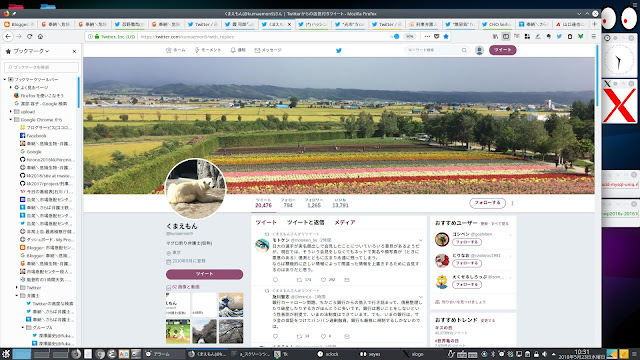The height and width of the screenshot is (360, 640).
Task: Switch to the CHO Seiho Twitter tab
Action: 496,24
